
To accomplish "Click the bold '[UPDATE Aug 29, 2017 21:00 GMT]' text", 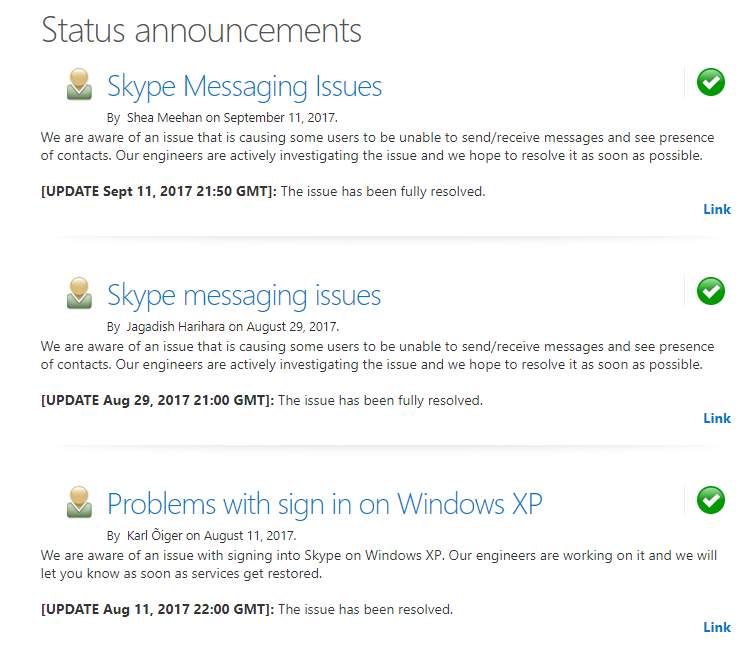I will [157, 401].
